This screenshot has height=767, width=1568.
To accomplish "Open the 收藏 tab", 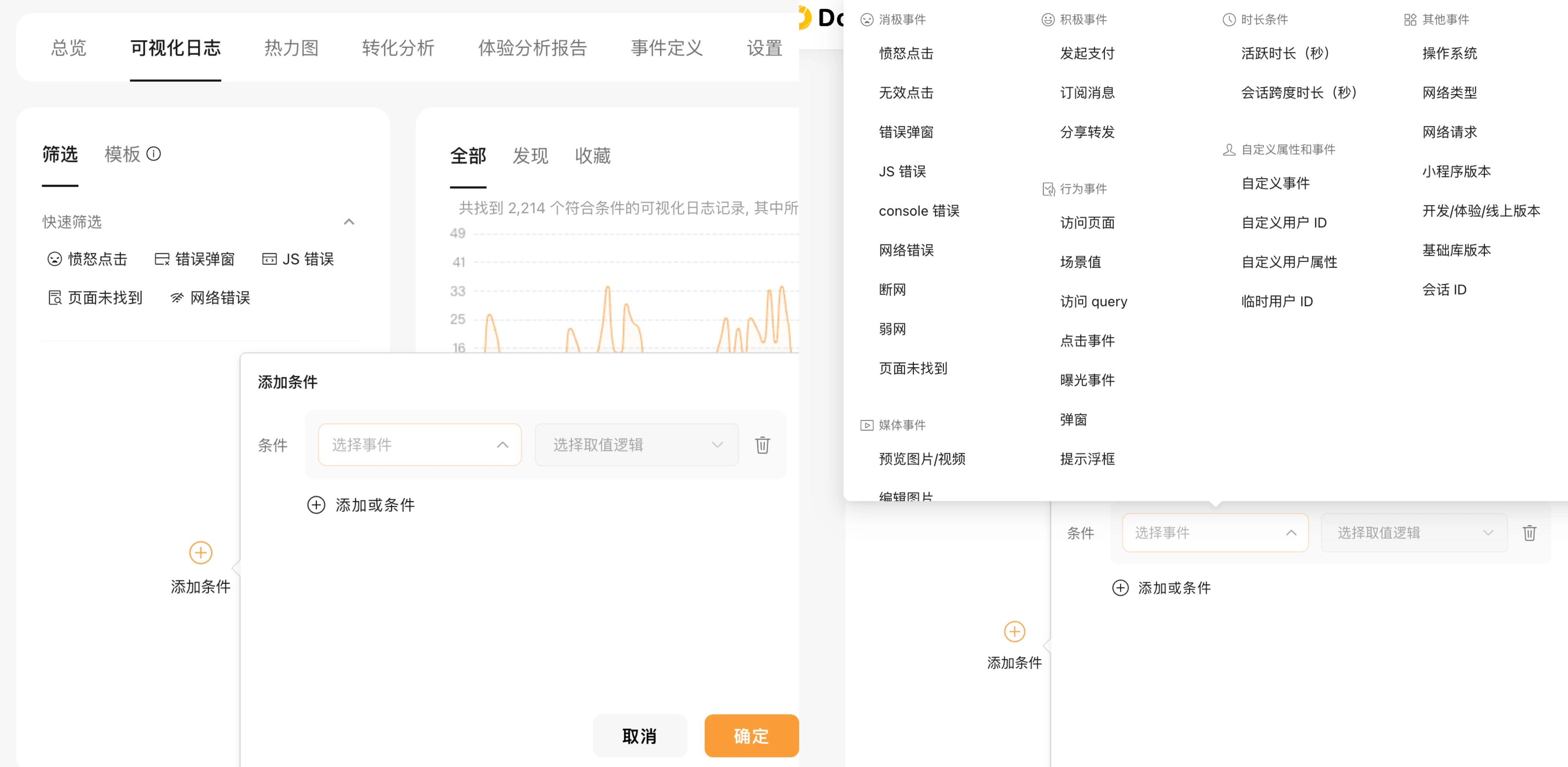I will [592, 156].
